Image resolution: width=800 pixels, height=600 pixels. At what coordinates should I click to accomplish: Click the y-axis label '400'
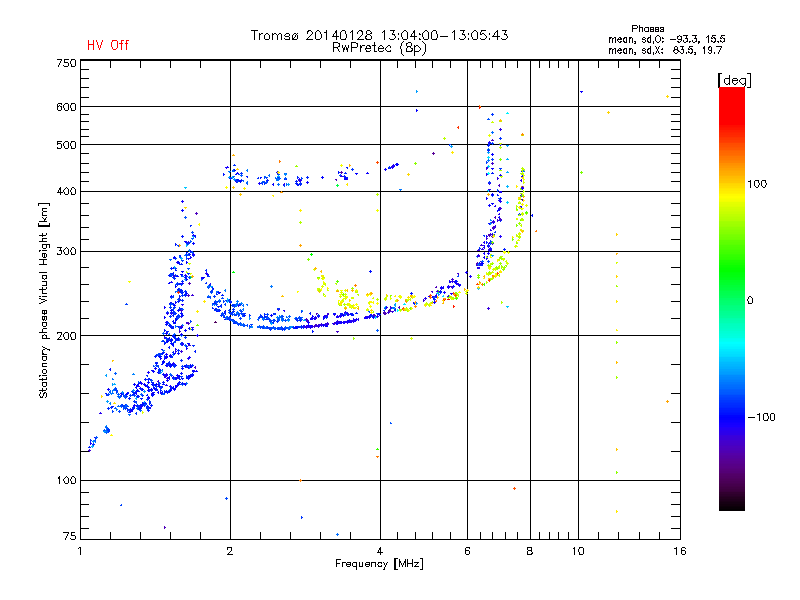[66, 191]
